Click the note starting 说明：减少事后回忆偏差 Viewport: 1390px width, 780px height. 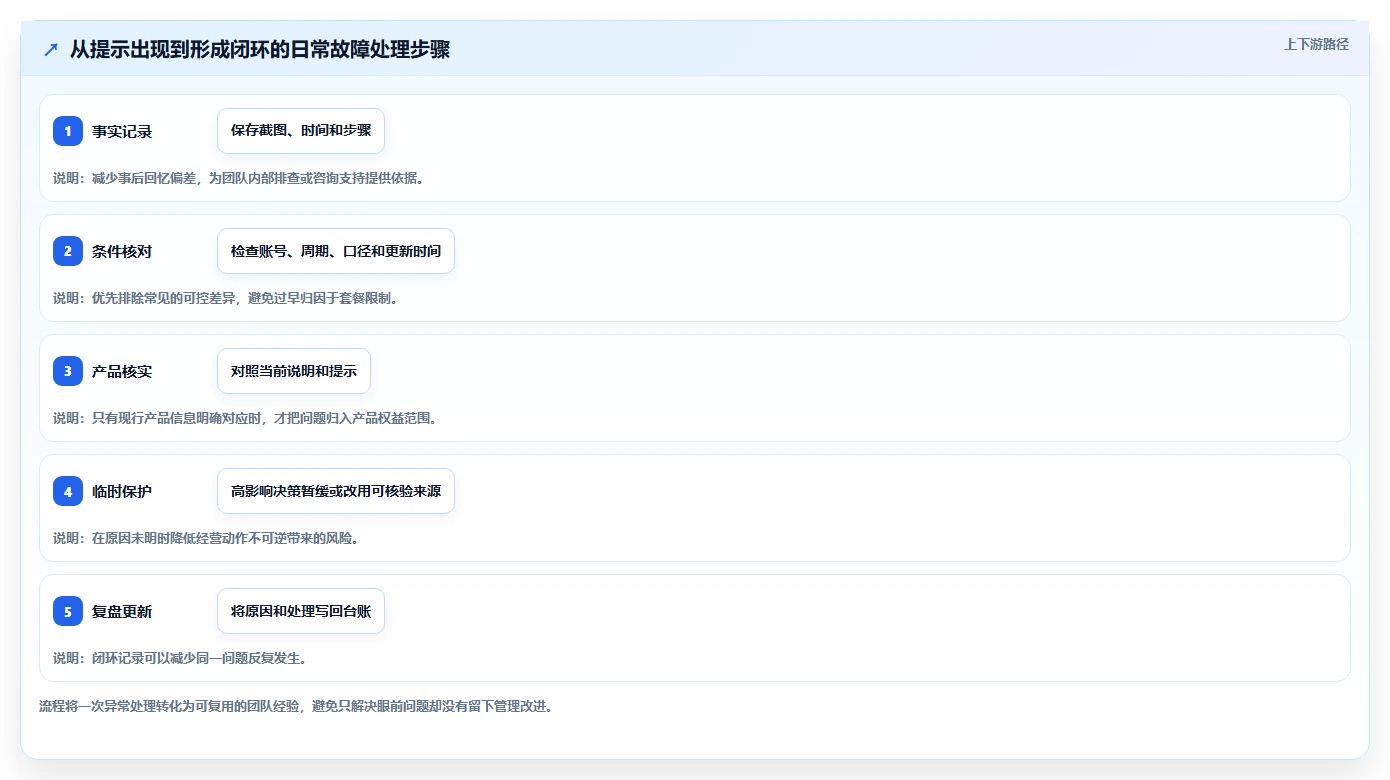(x=238, y=178)
